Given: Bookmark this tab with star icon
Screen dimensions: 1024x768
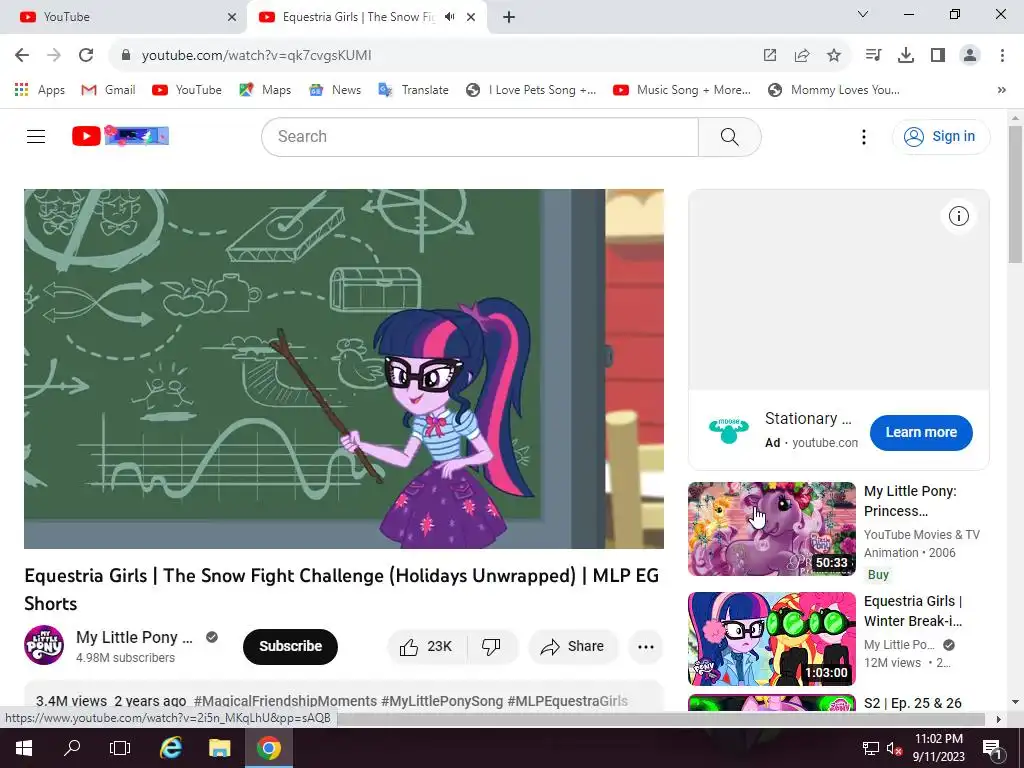Looking at the screenshot, I should click(834, 56).
